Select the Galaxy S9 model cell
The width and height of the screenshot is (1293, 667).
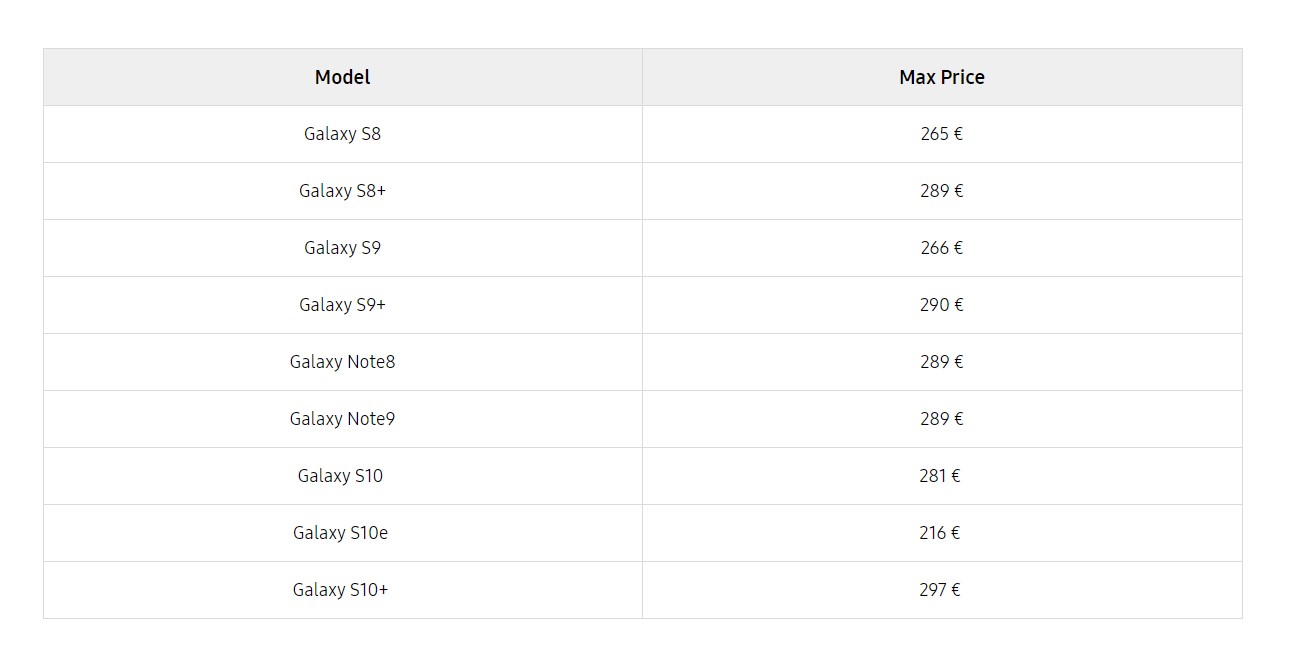tap(342, 248)
